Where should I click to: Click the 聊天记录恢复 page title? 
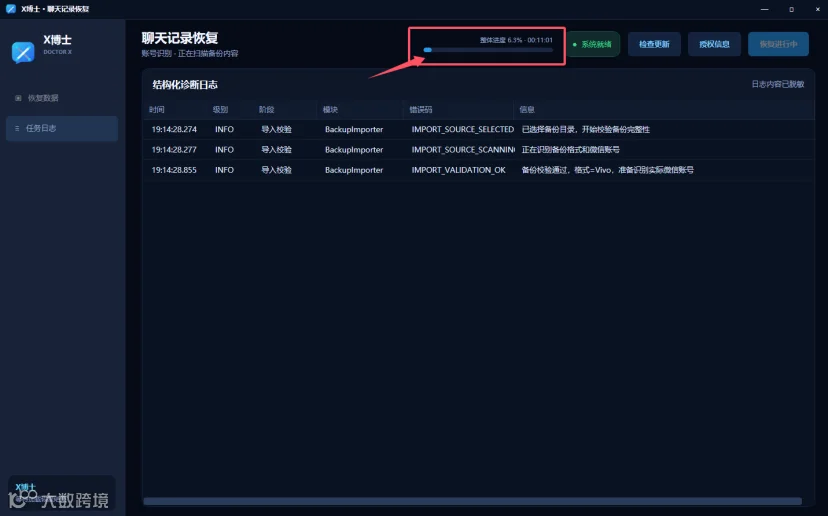180,38
